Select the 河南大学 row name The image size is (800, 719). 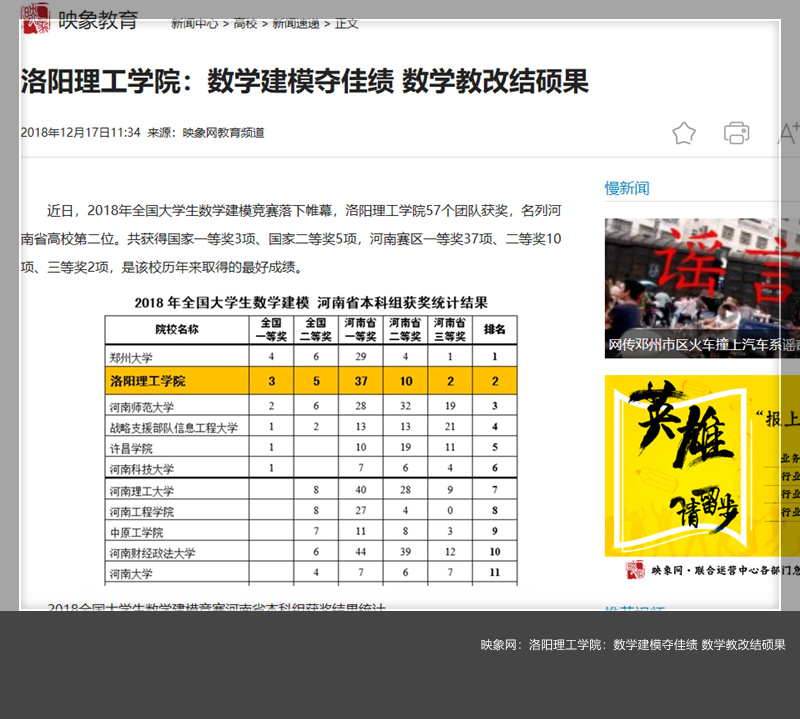[x=131, y=574]
